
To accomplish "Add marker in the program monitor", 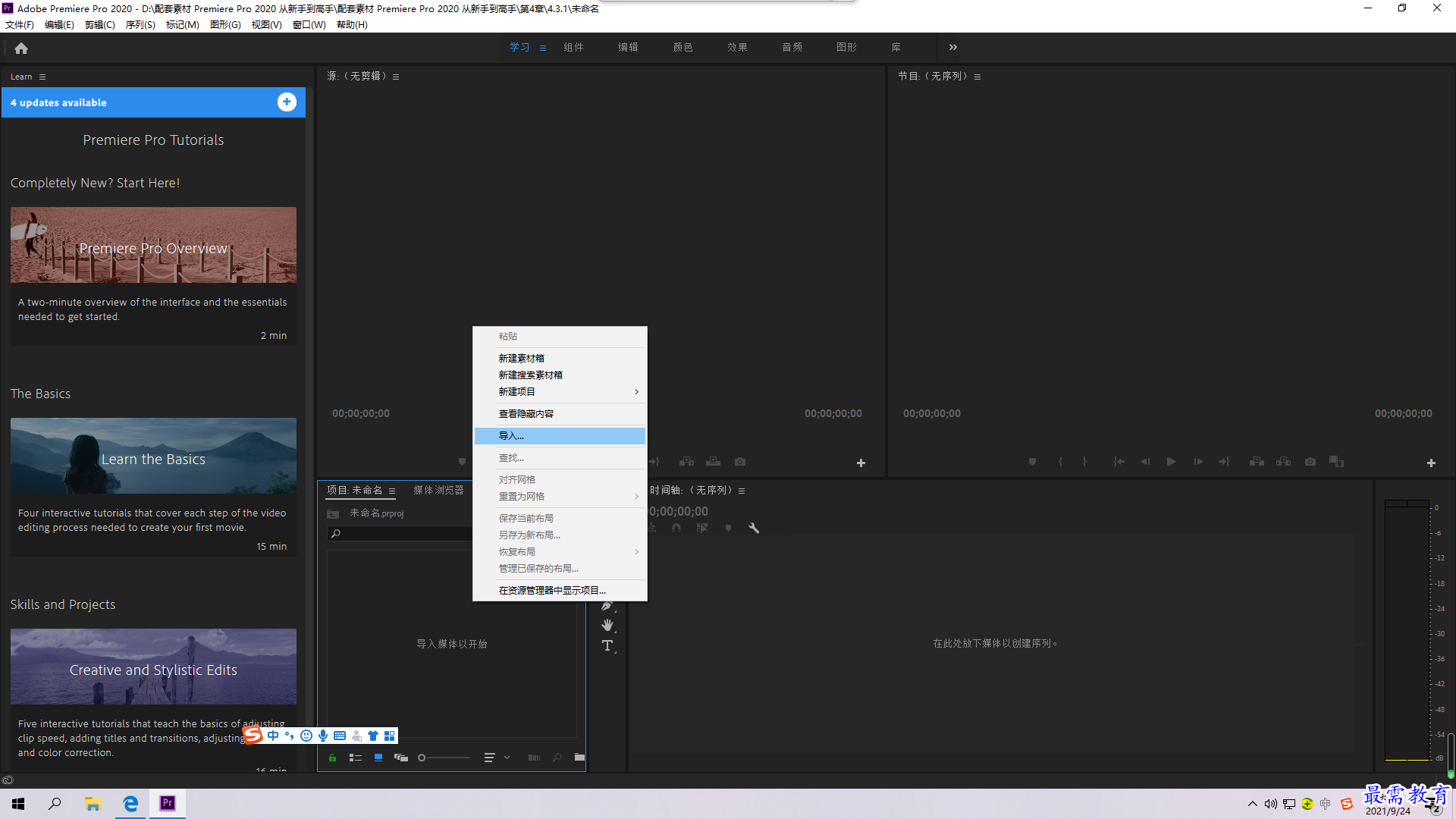I will [1032, 461].
